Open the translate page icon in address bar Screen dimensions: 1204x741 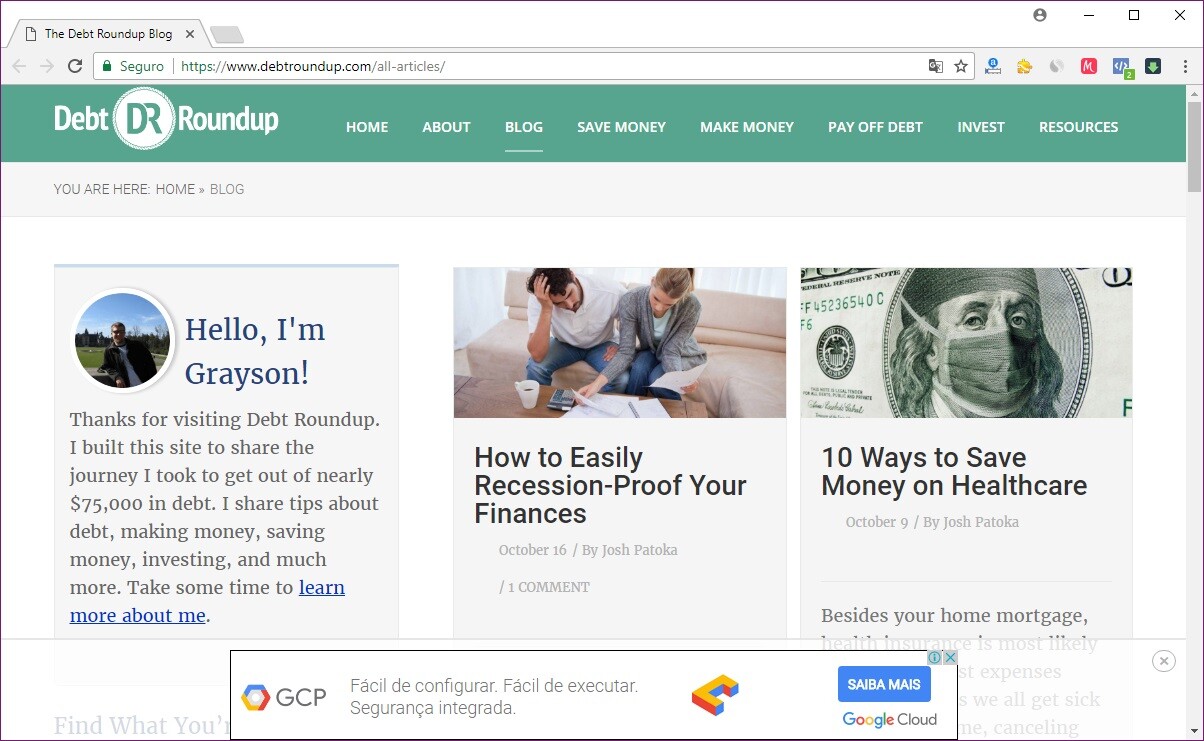[x=936, y=66]
